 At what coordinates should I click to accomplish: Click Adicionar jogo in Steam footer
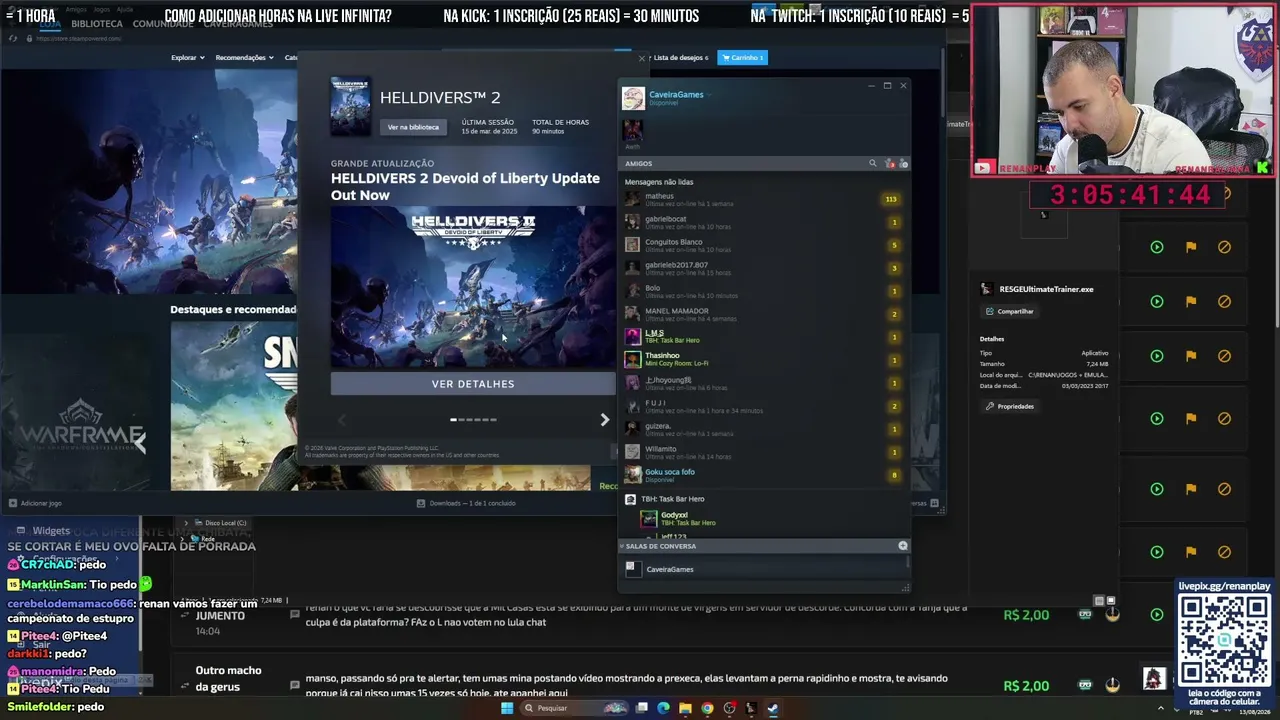(35, 503)
